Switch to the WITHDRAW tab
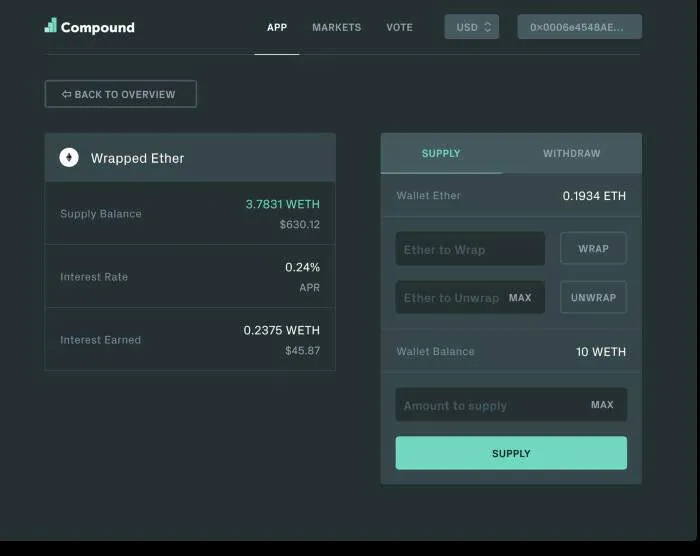The image size is (700, 556). click(571, 154)
